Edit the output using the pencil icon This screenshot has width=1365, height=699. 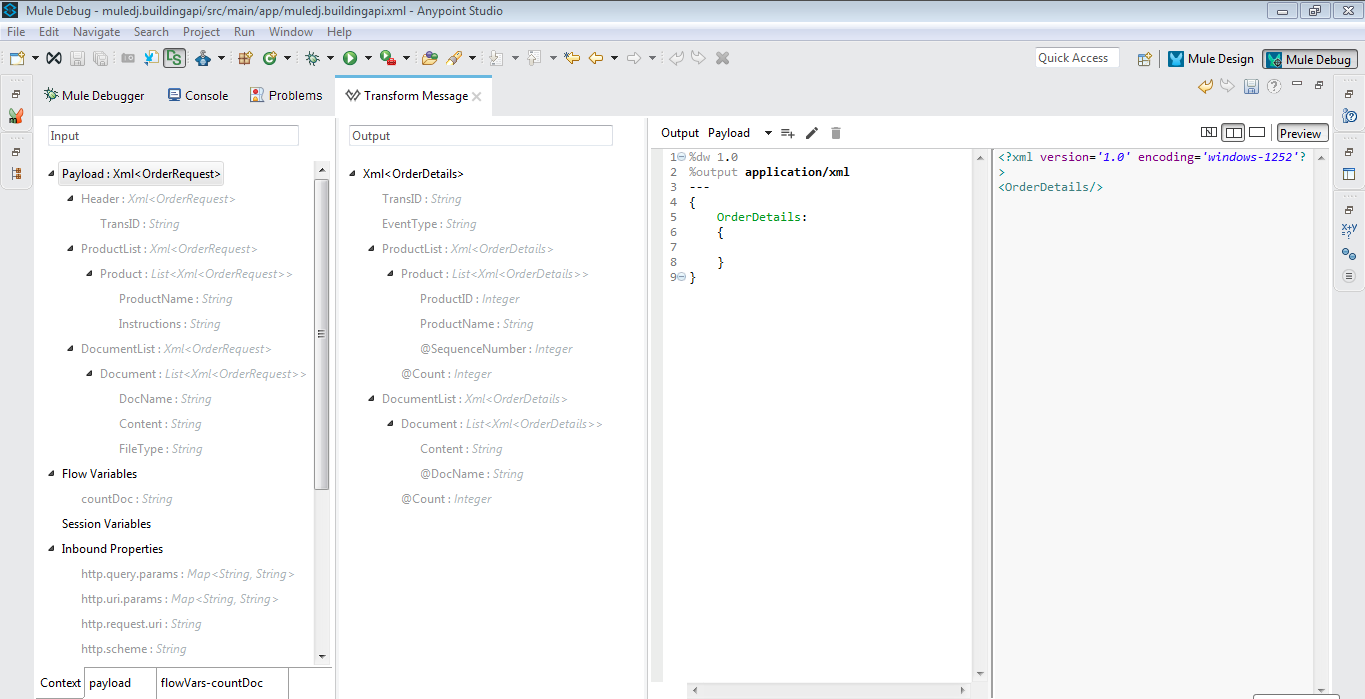pos(811,132)
